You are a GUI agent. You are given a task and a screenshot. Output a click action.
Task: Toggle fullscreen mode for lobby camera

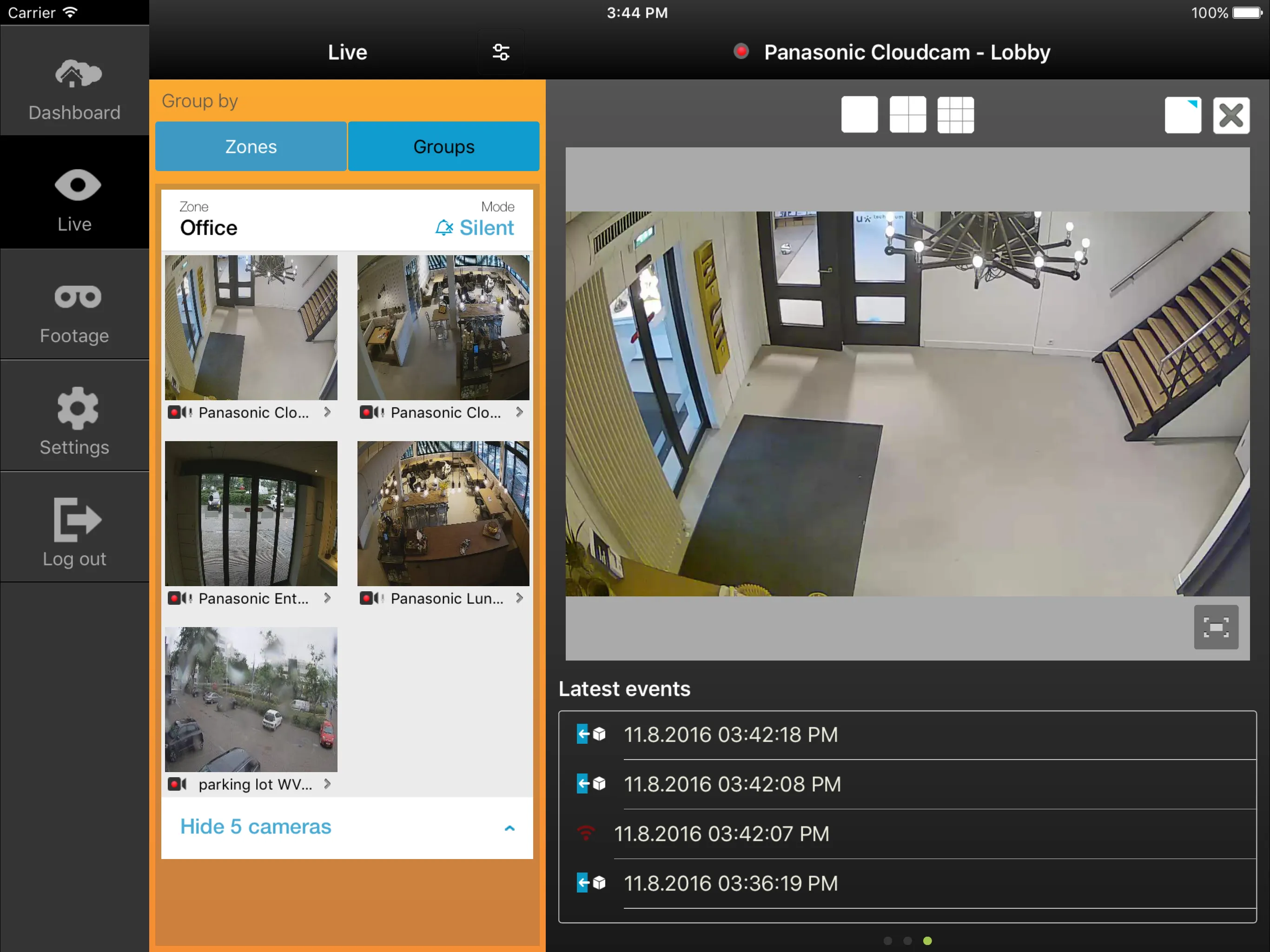[x=1216, y=627]
